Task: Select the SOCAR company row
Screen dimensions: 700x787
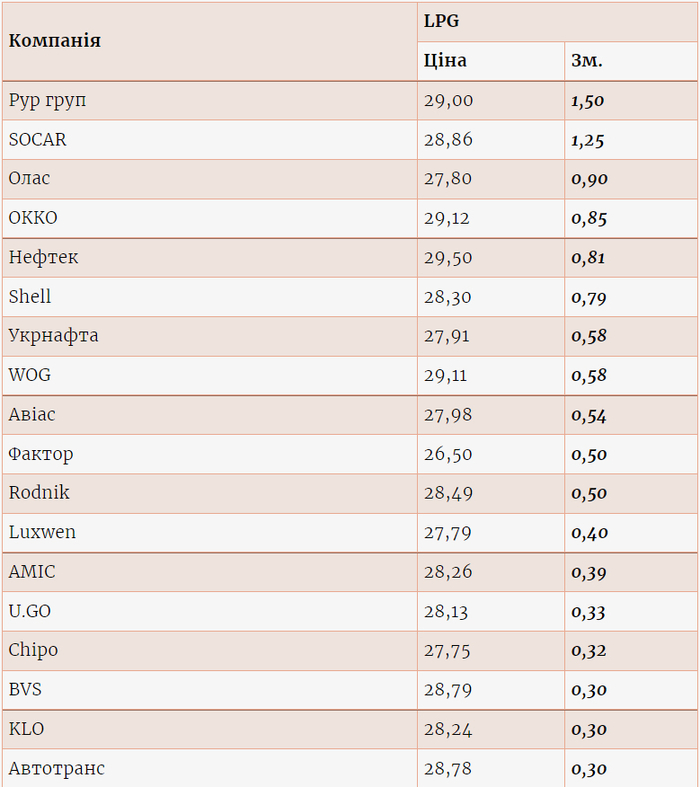Action: pyautogui.click(x=38, y=140)
